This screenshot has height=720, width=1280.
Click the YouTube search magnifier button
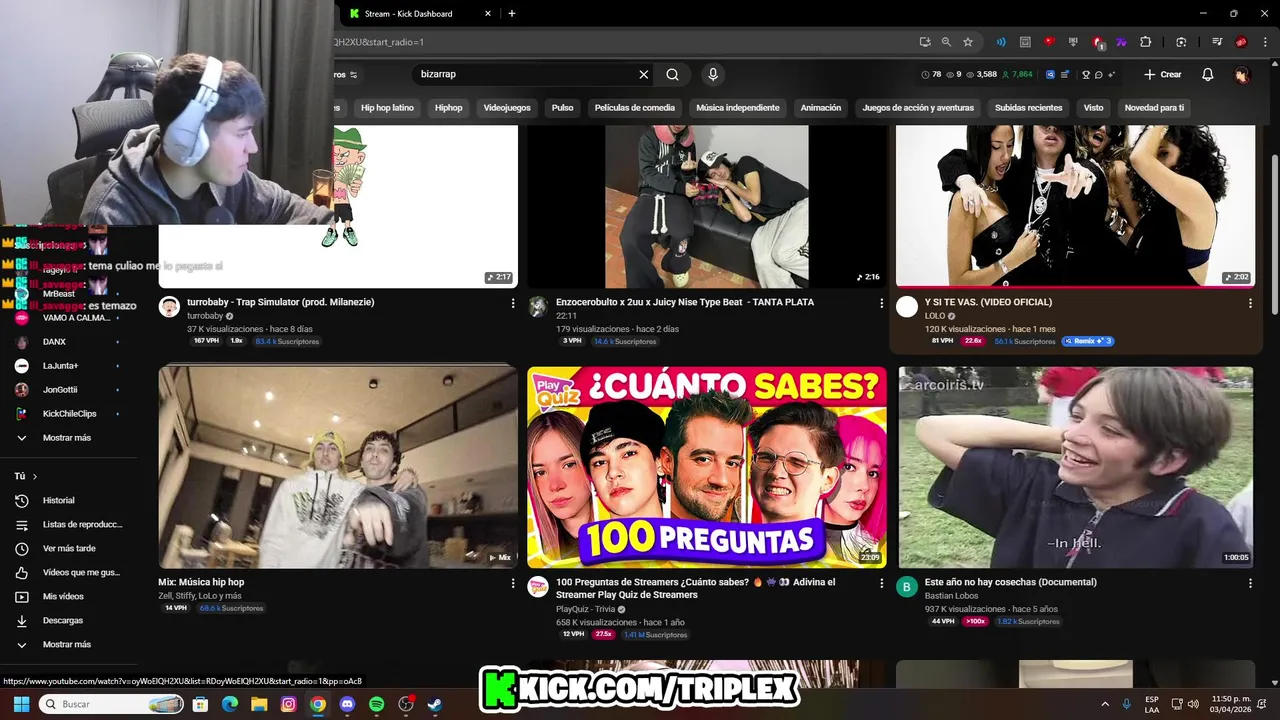pyautogui.click(x=673, y=74)
